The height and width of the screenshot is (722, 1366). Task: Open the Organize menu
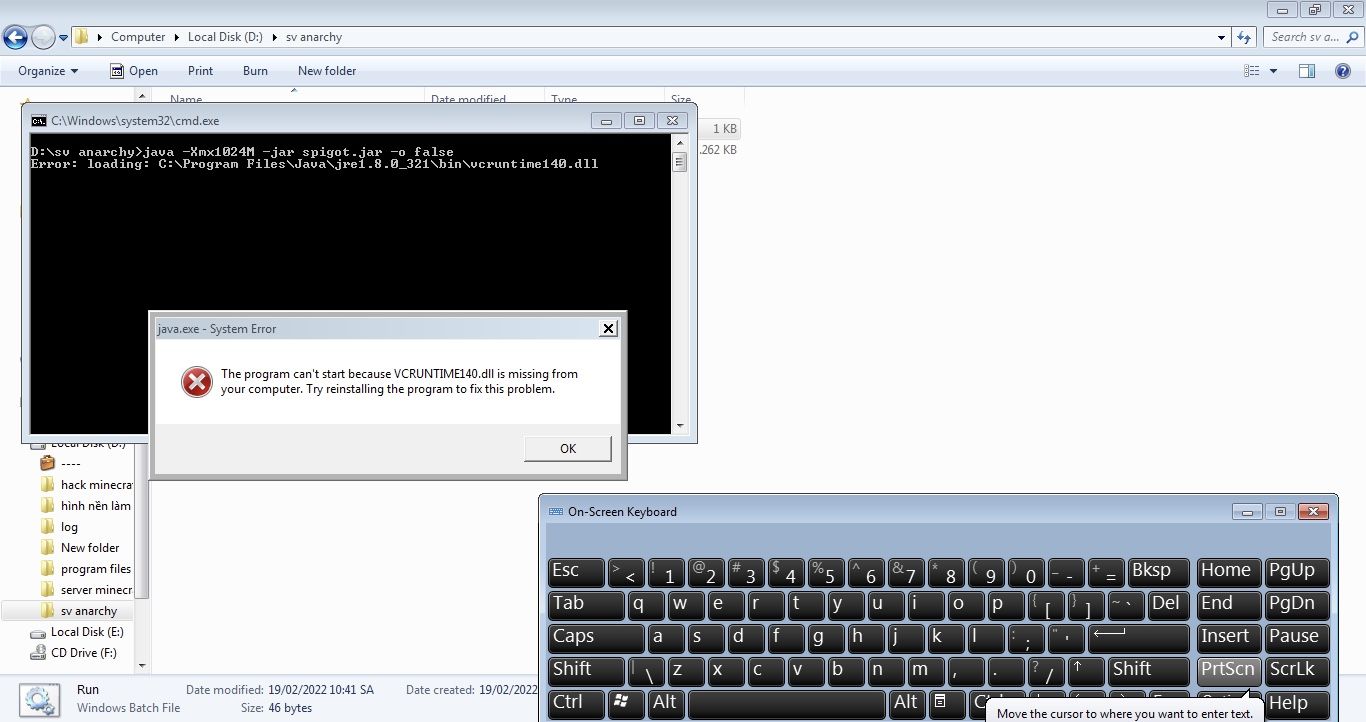48,71
